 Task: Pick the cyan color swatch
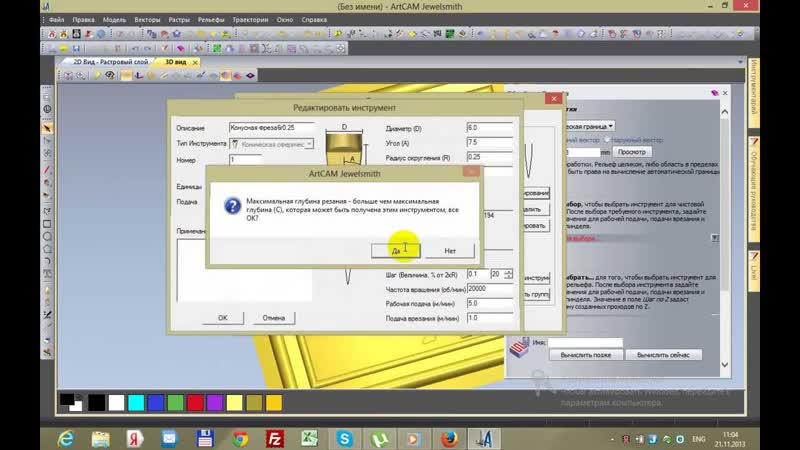pyautogui.click(x=136, y=403)
